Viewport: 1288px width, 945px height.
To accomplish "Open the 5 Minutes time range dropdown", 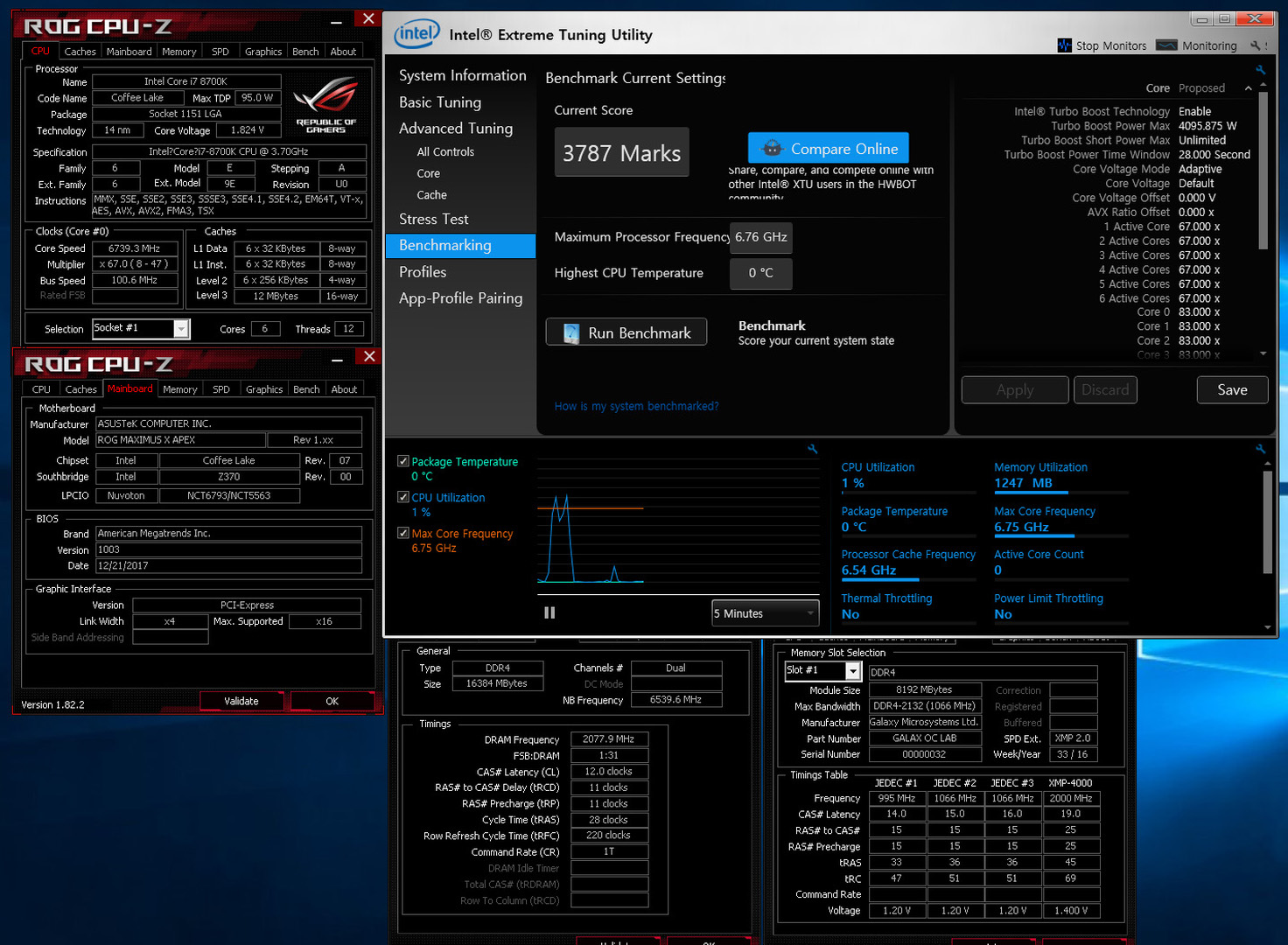I will [766, 613].
